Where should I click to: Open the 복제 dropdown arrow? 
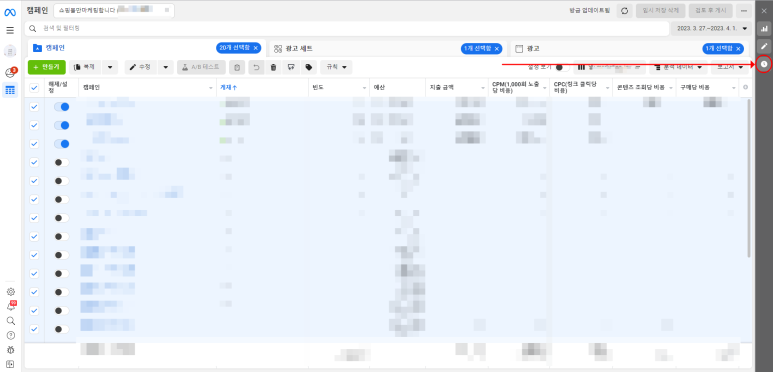(110, 68)
